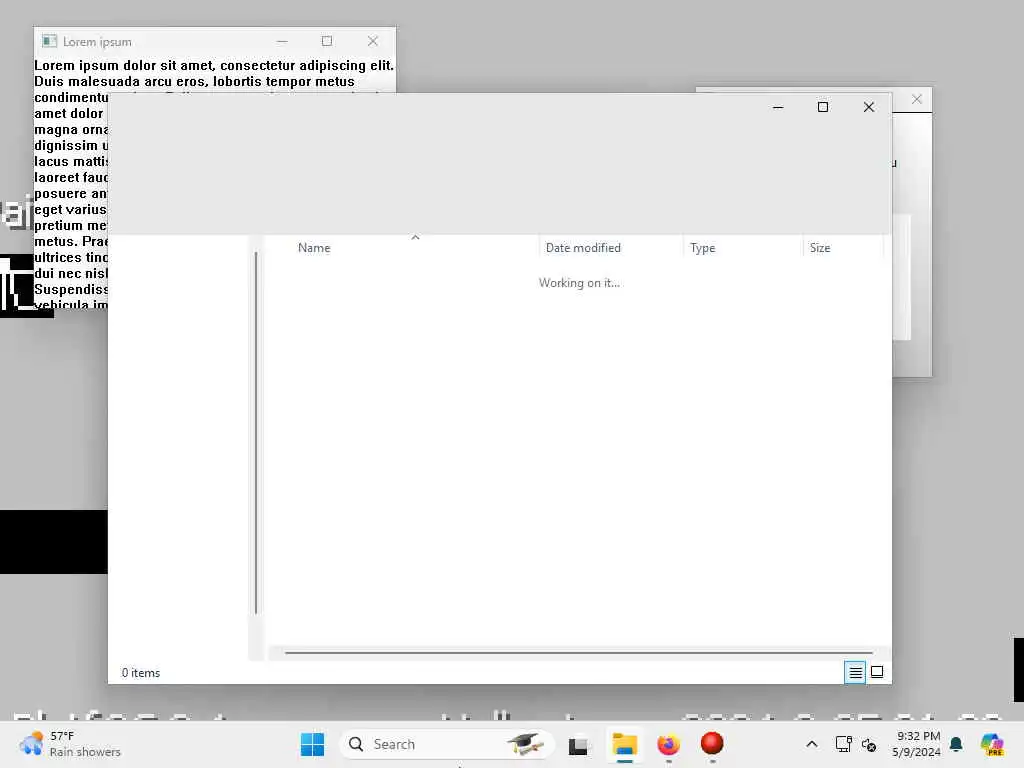The width and height of the screenshot is (1024, 768).
Task: Open the weather widget showing 57°F
Action: 70,744
